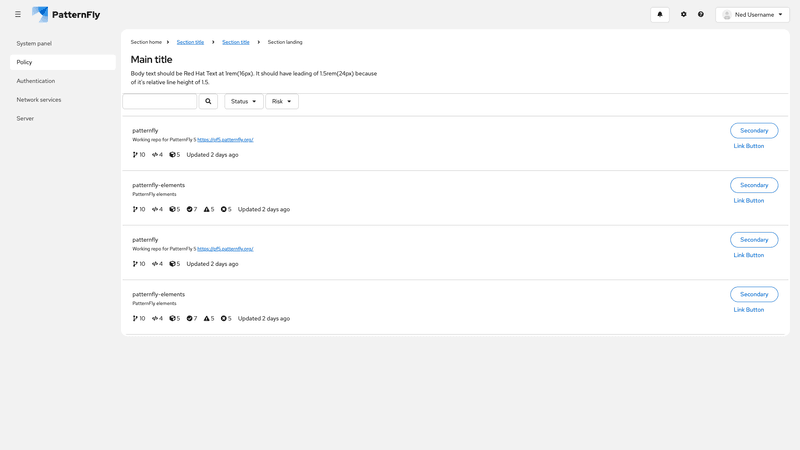Go to Authentication in the sidebar

[36, 81]
